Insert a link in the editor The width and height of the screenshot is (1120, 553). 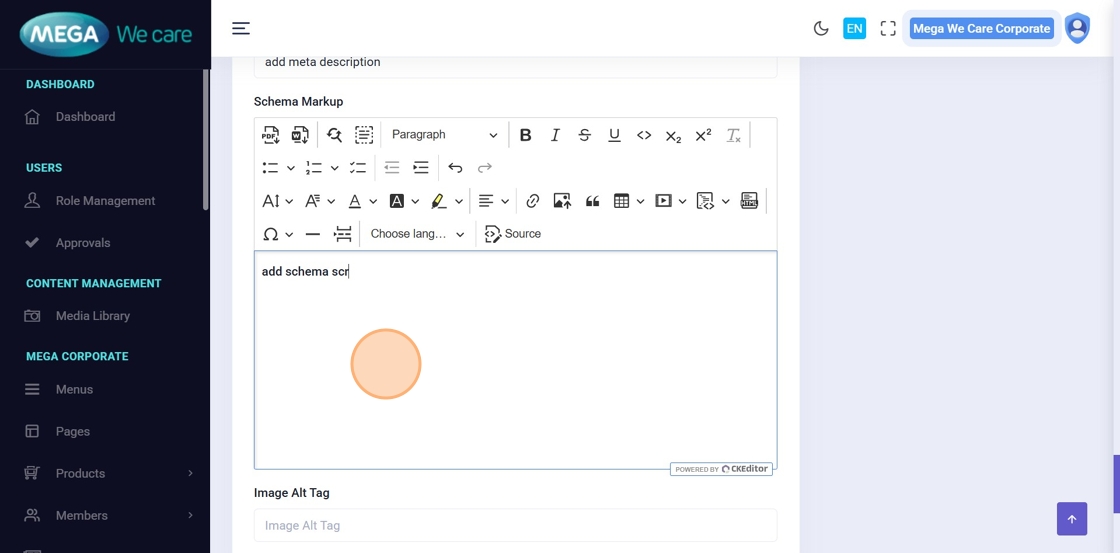point(532,201)
